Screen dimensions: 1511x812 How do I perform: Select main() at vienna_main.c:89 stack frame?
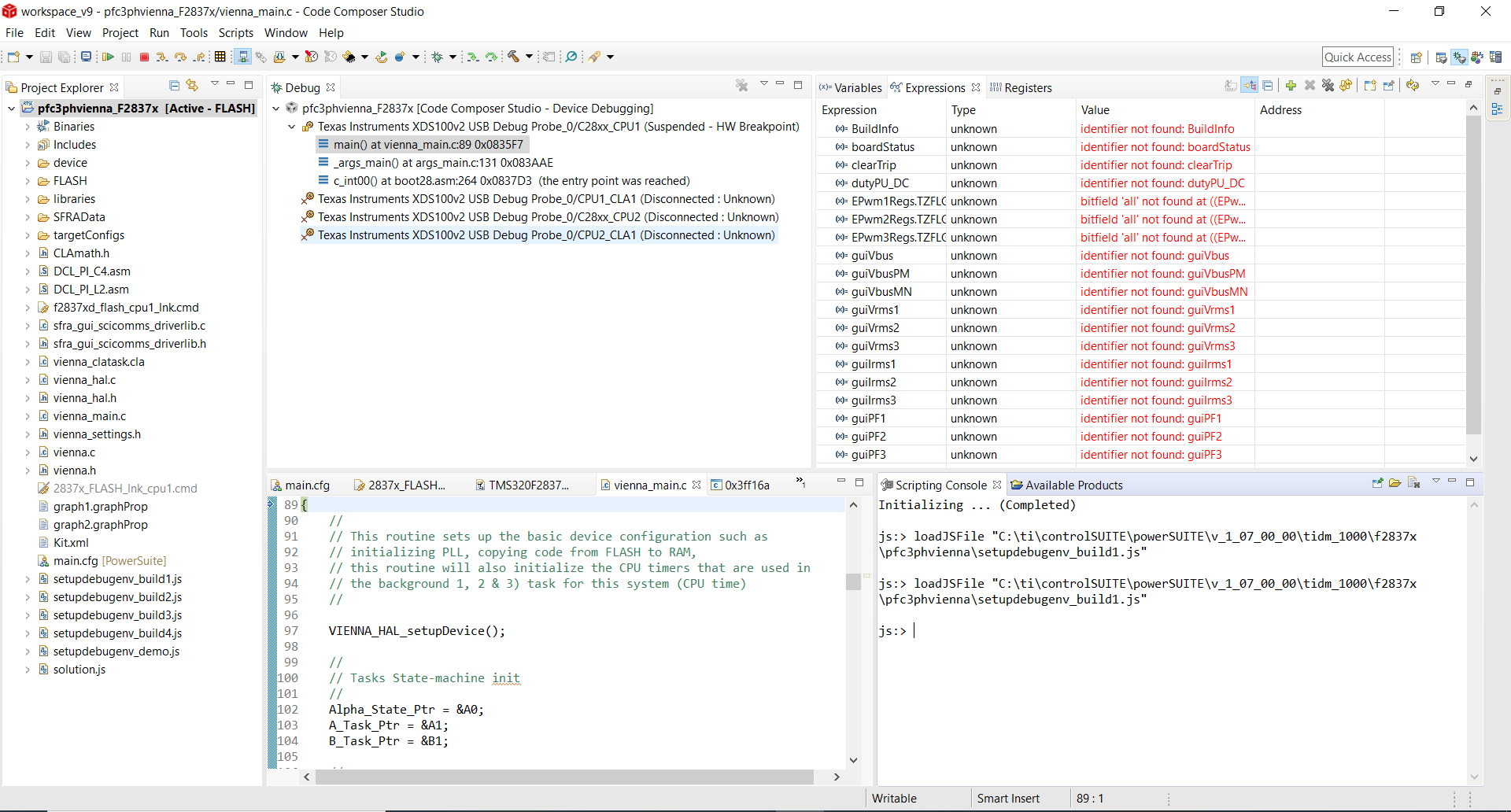[x=427, y=145]
